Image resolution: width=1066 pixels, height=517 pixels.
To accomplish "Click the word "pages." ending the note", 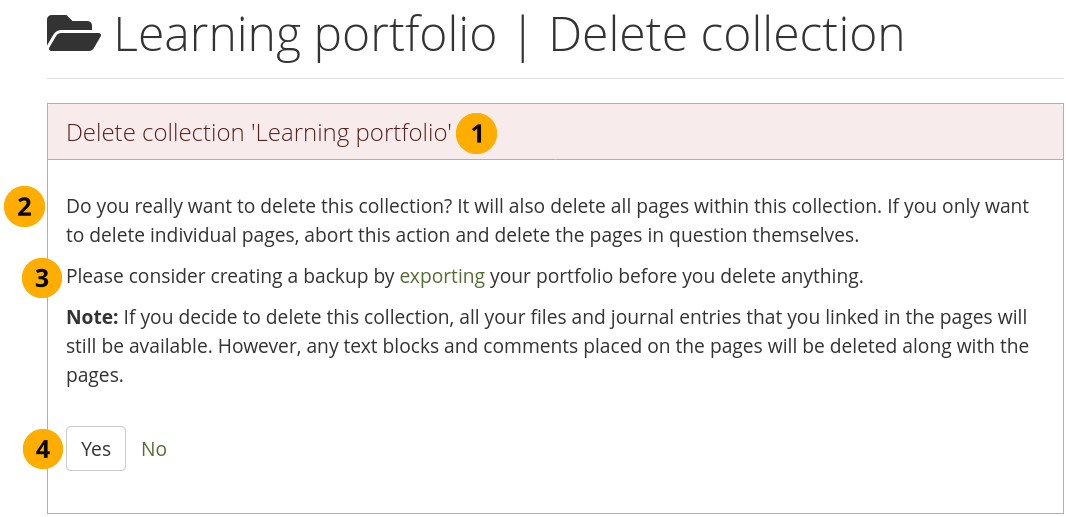I will (x=94, y=377).
